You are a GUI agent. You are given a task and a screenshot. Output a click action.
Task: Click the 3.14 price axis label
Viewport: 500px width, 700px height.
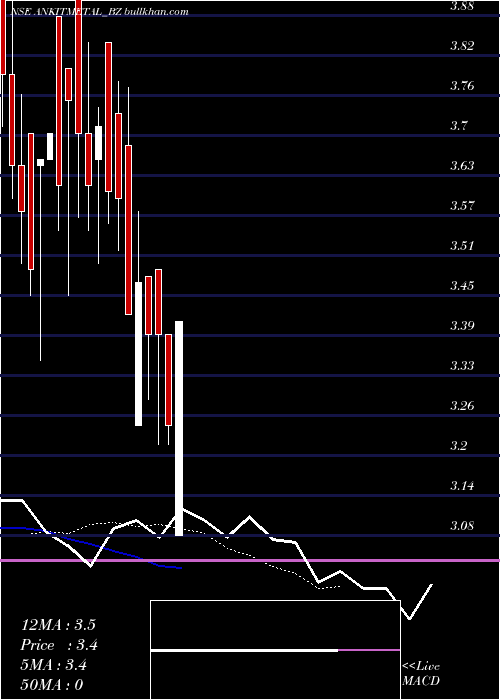point(464,485)
